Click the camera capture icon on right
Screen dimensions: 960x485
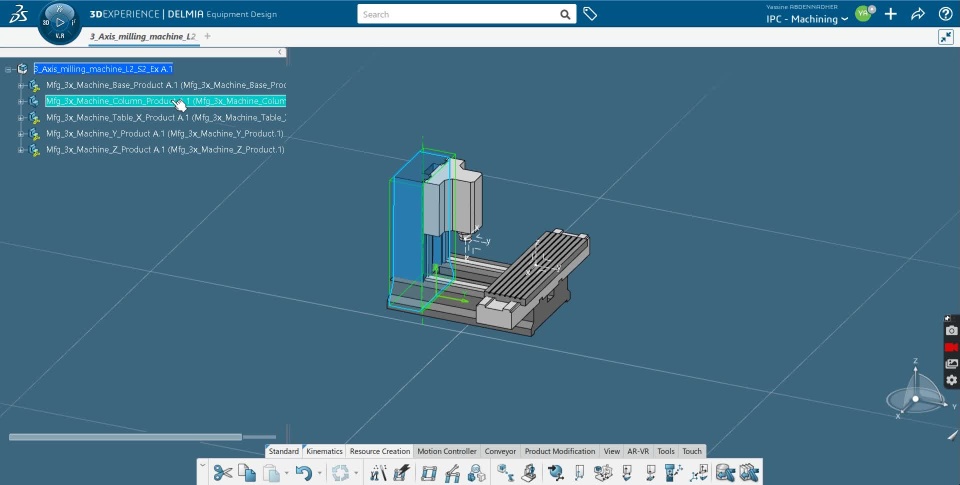point(951,331)
